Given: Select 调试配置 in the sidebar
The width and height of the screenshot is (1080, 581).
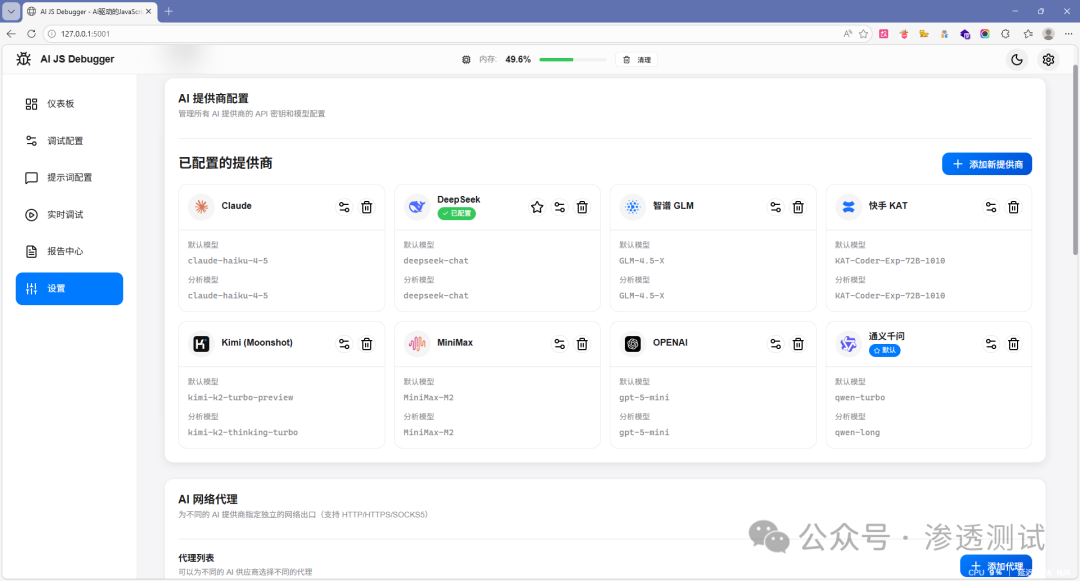Looking at the screenshot, I should 62,140.
